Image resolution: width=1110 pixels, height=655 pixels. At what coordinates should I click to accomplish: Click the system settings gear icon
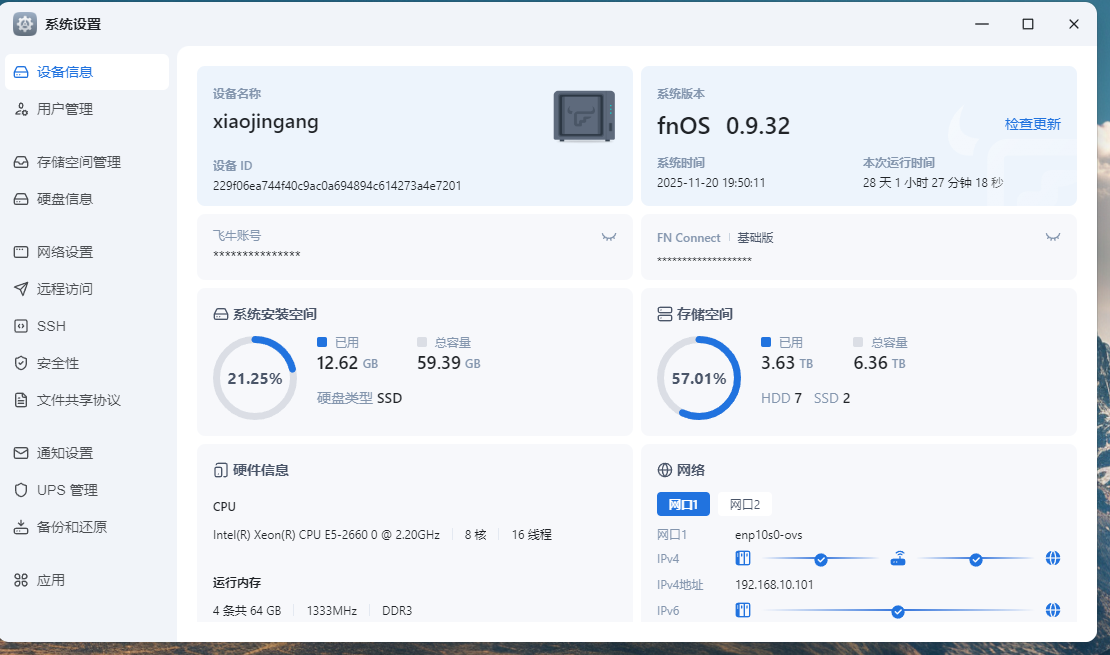pyautogui.click(x=25, y=24)
